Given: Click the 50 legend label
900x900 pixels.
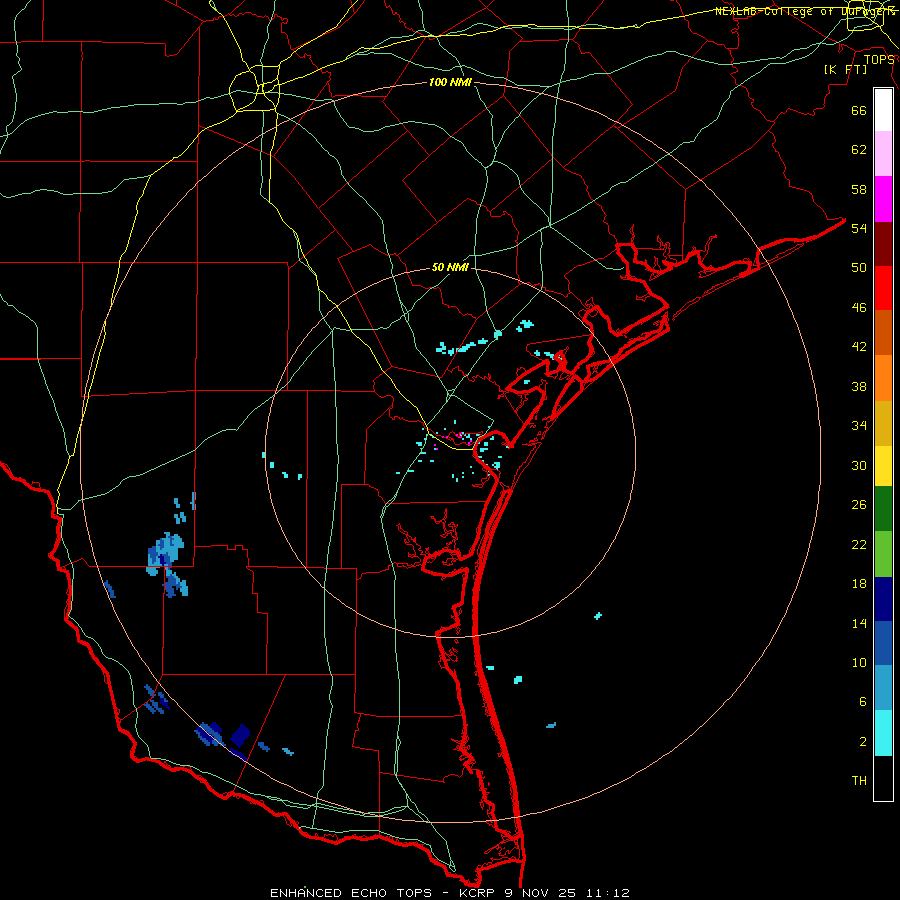Looking at the screenshot, I should (859, 267).
